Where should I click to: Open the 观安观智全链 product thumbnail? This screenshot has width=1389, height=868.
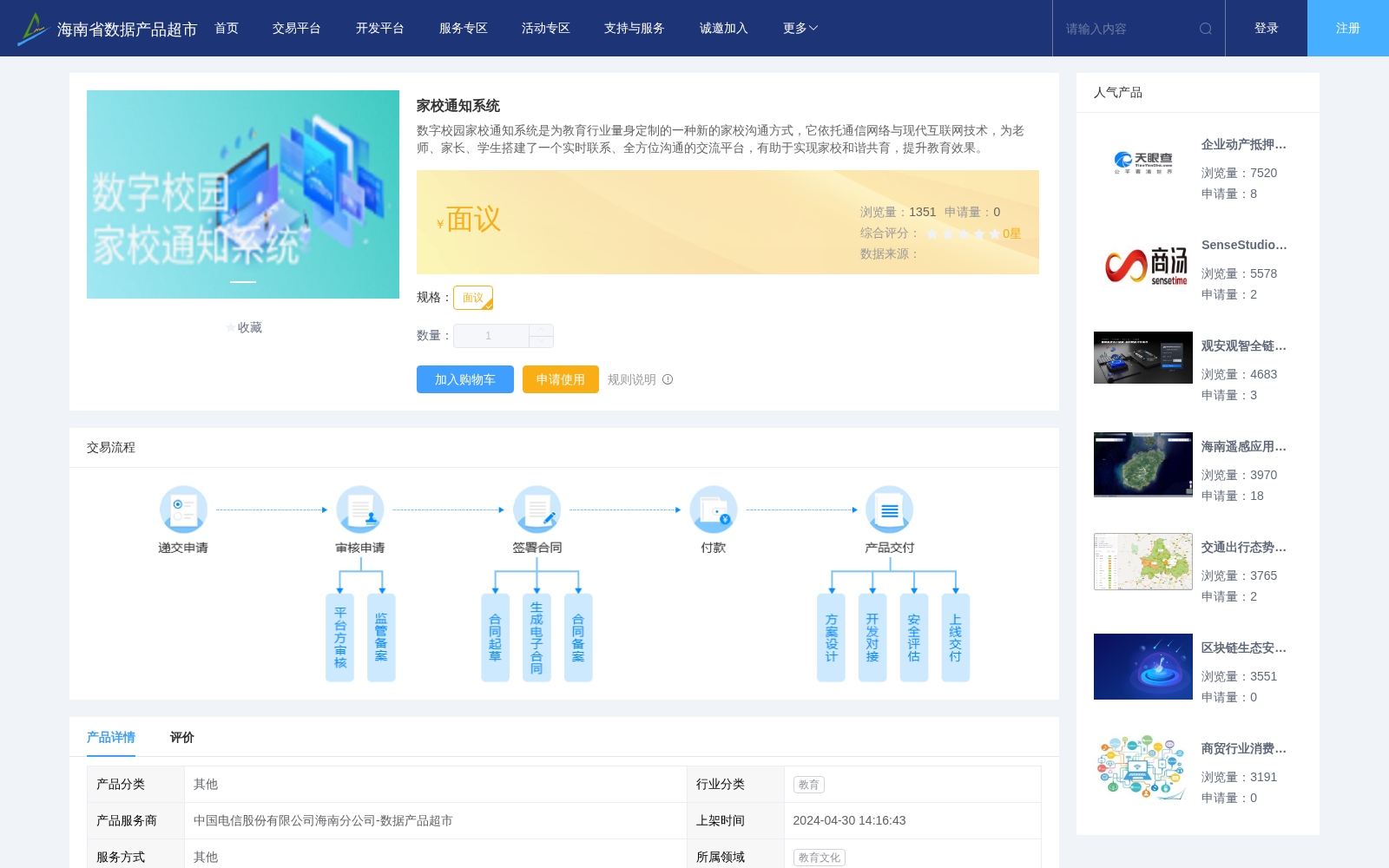click(1143, 358)
